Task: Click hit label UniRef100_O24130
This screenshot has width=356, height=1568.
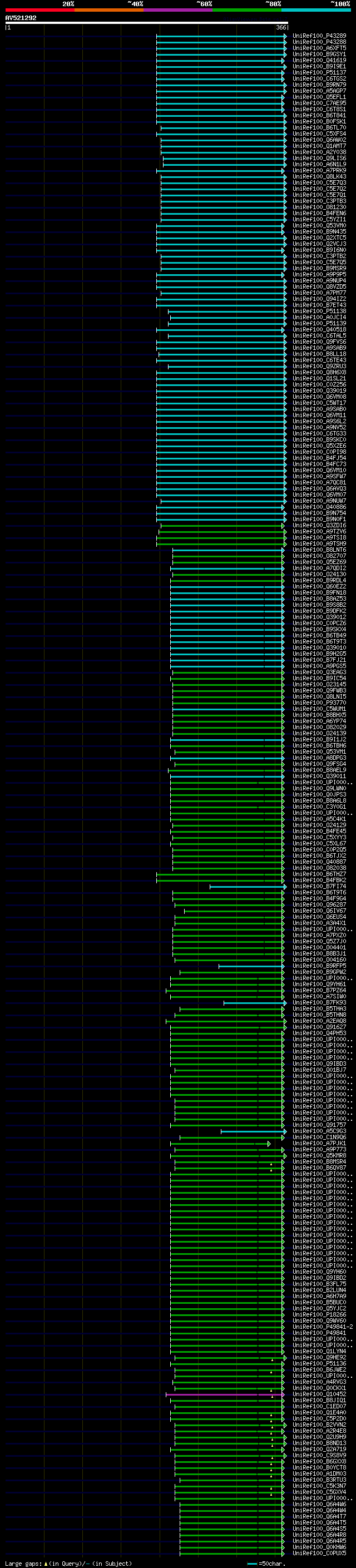Action: [319, 574]
